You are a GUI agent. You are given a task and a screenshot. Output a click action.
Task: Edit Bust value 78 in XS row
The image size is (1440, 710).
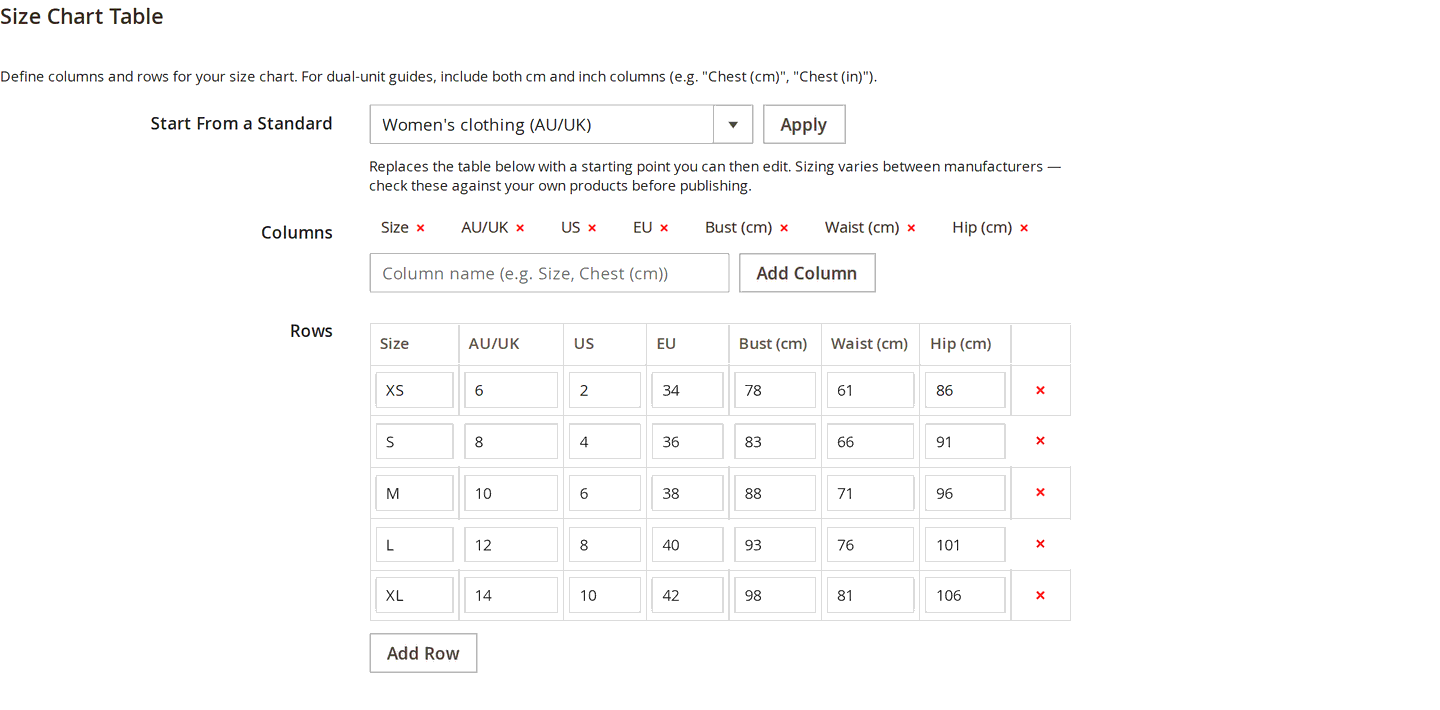775,390
